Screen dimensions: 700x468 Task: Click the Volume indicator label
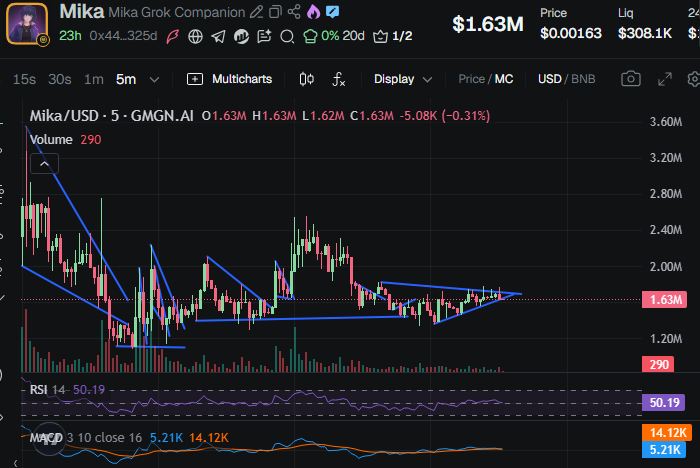click(x=51, y=140)
